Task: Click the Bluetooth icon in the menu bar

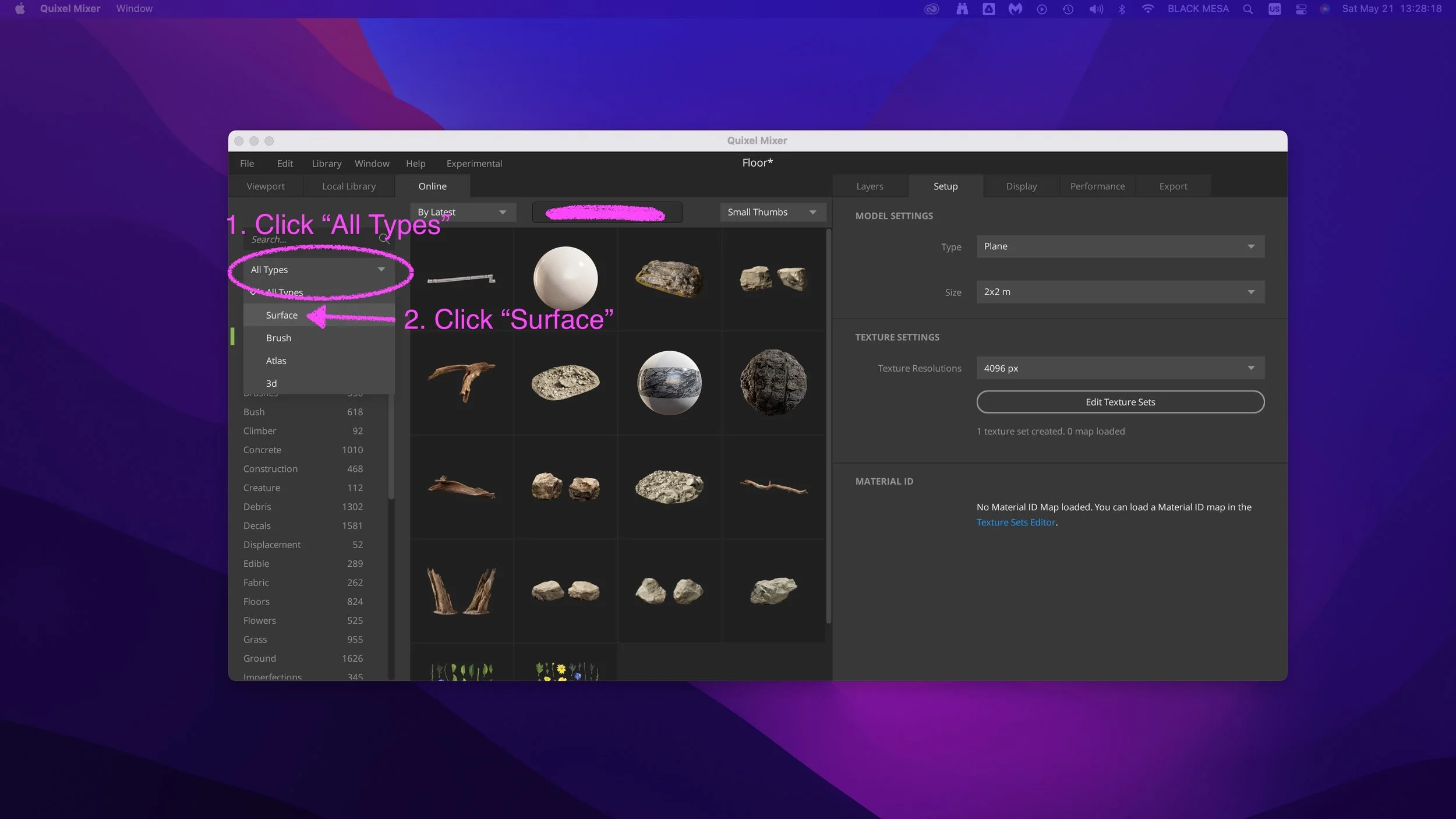Action: 1122,9
